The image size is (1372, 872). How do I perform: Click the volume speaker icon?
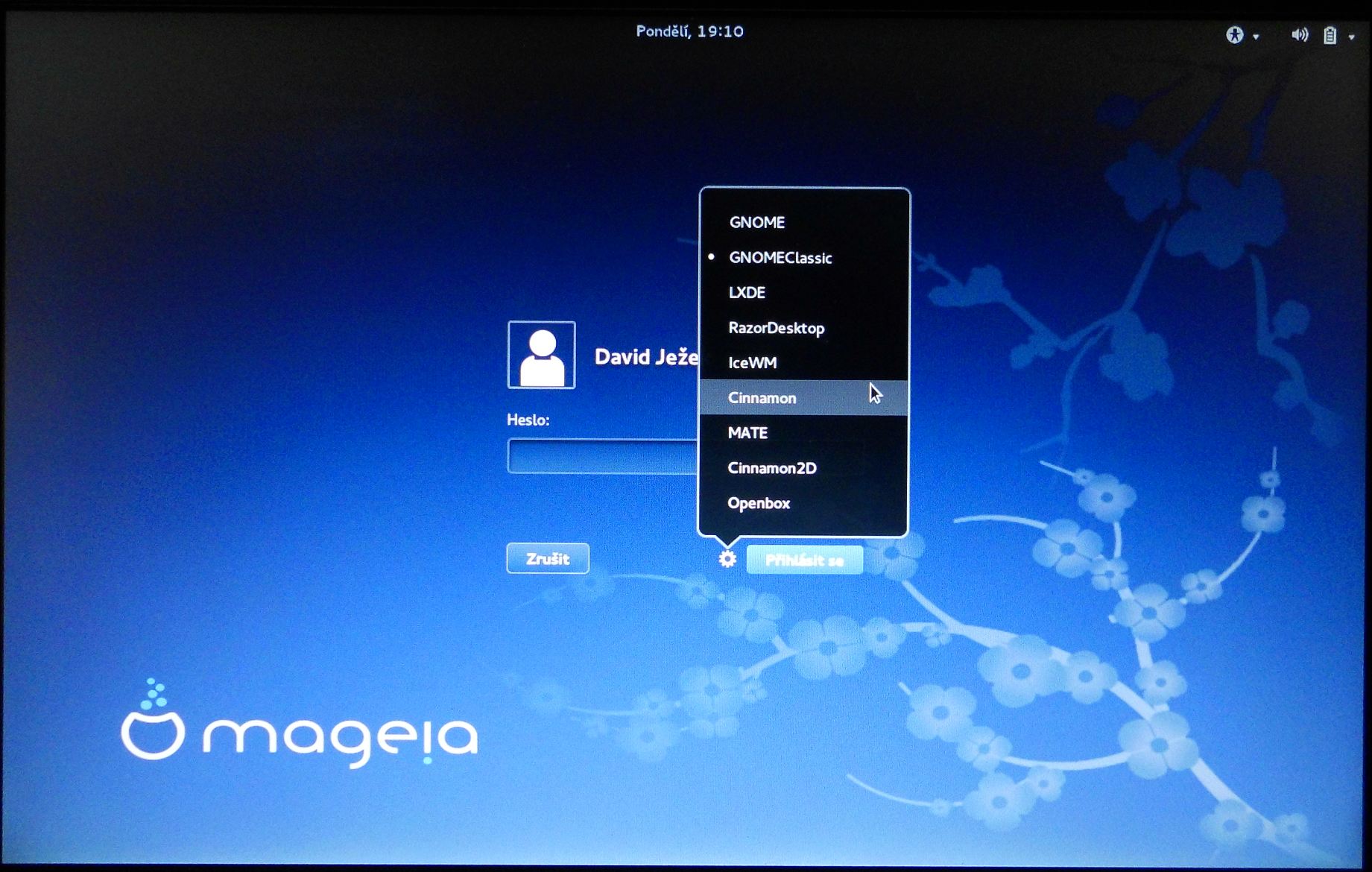[x=1300, y=34]
